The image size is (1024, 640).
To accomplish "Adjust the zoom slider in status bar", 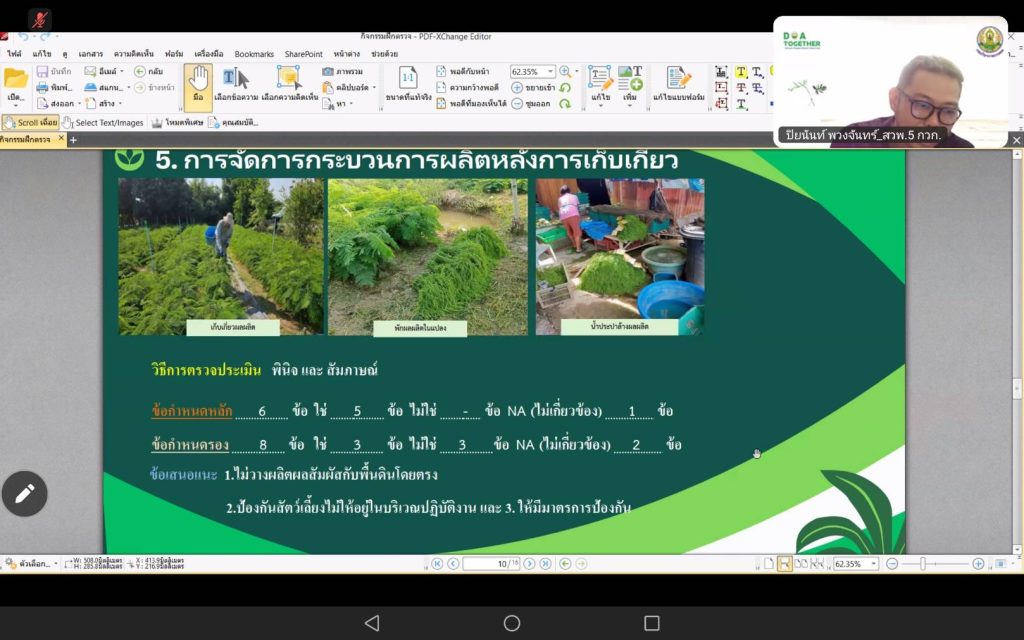I will click(922, 564).
